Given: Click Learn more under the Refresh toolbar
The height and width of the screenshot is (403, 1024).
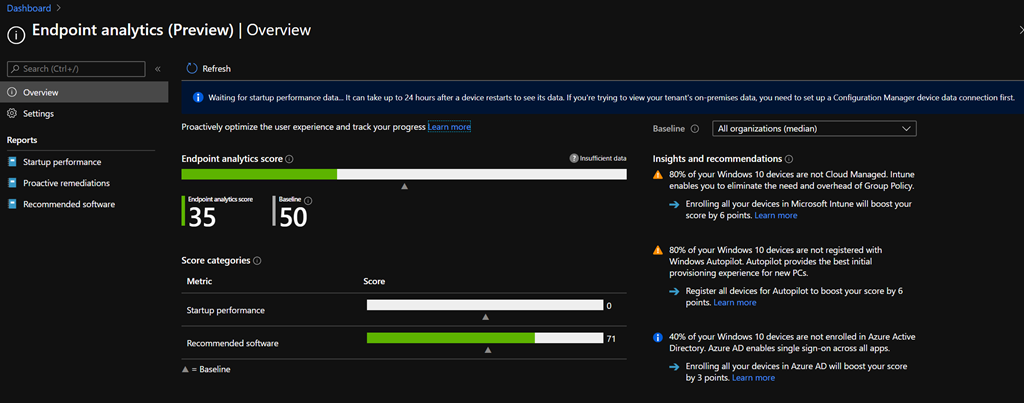Looking at the screenshot, I should (x=449, y=127).
